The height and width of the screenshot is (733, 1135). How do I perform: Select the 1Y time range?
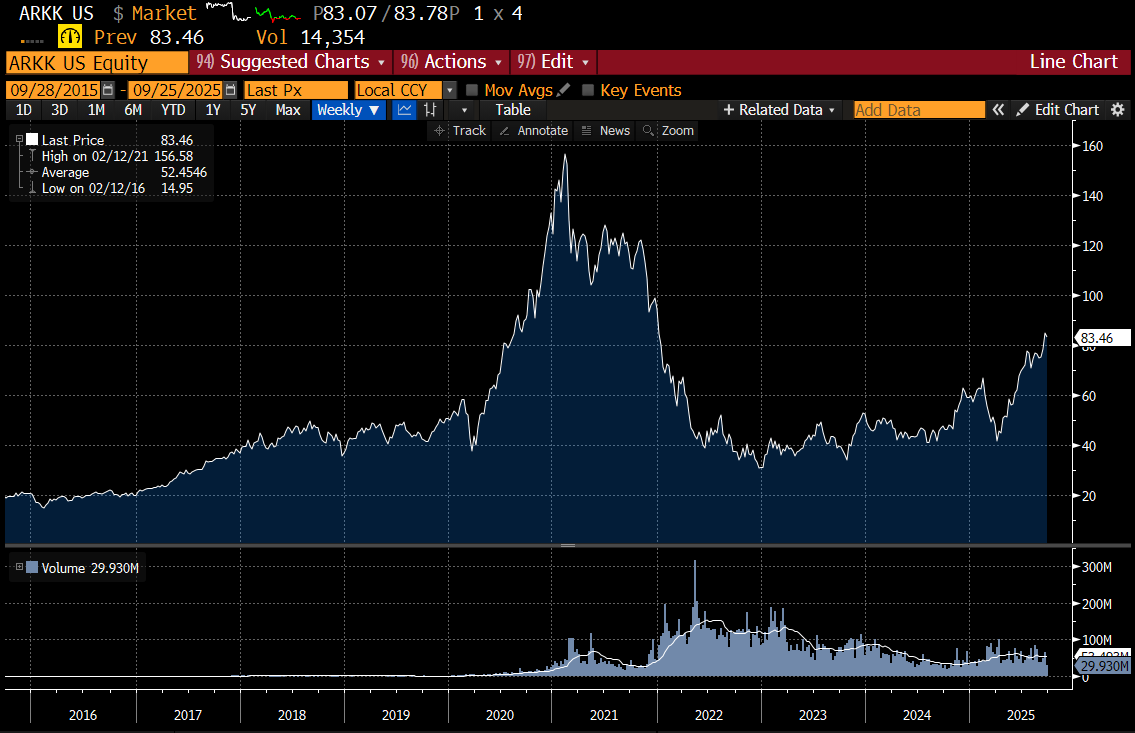(x=213, y=110)
